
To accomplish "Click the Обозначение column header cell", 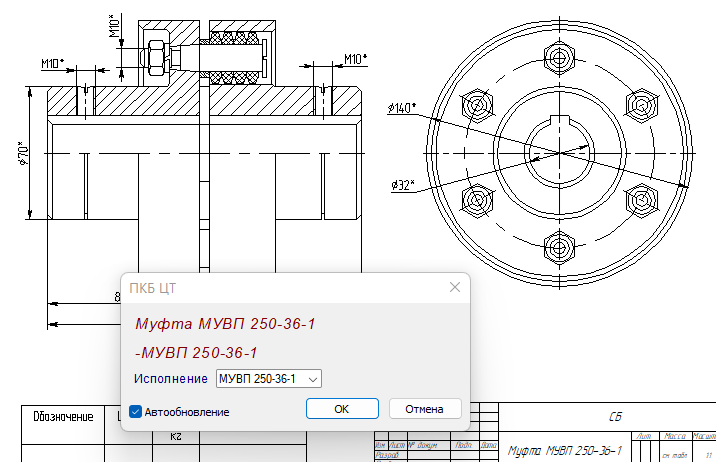I will coord(62,417).
